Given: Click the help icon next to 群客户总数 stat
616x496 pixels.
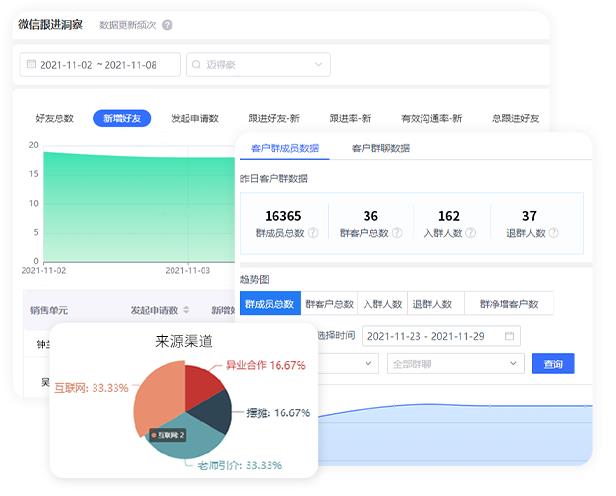Looking at the screenshot, I should pyautogui.click(x=398, y=233).
